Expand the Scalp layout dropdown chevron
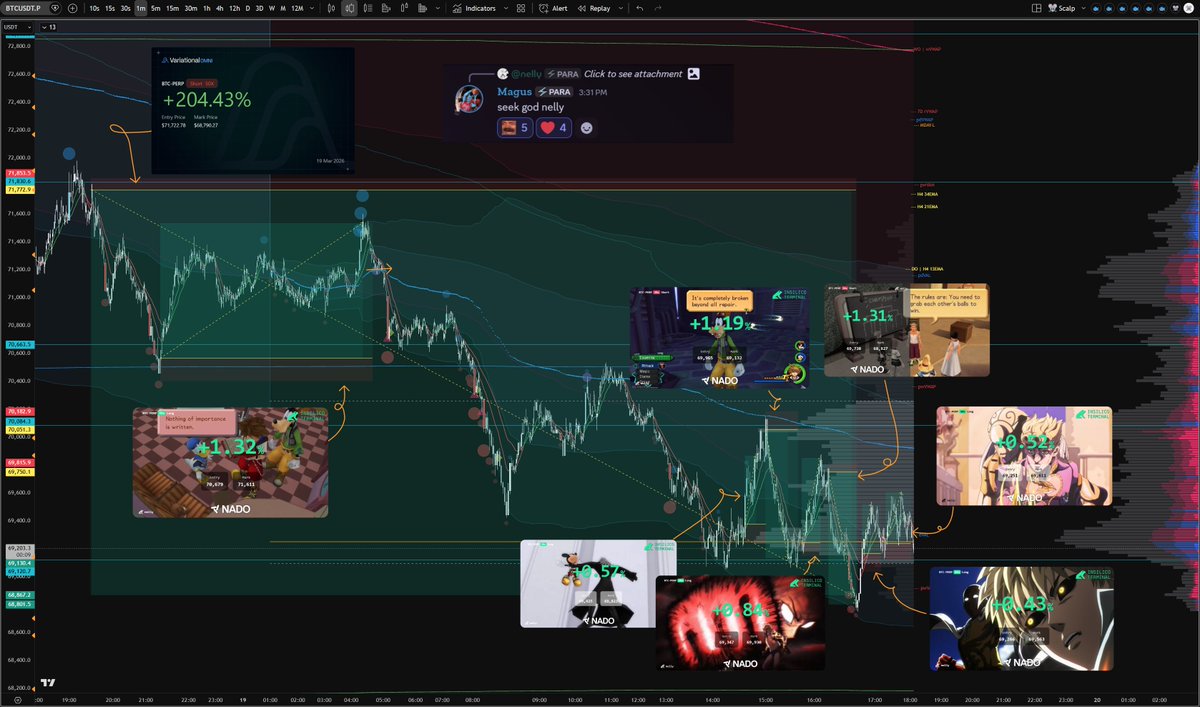This screenshot has width=1200, height=707. 1083,8
